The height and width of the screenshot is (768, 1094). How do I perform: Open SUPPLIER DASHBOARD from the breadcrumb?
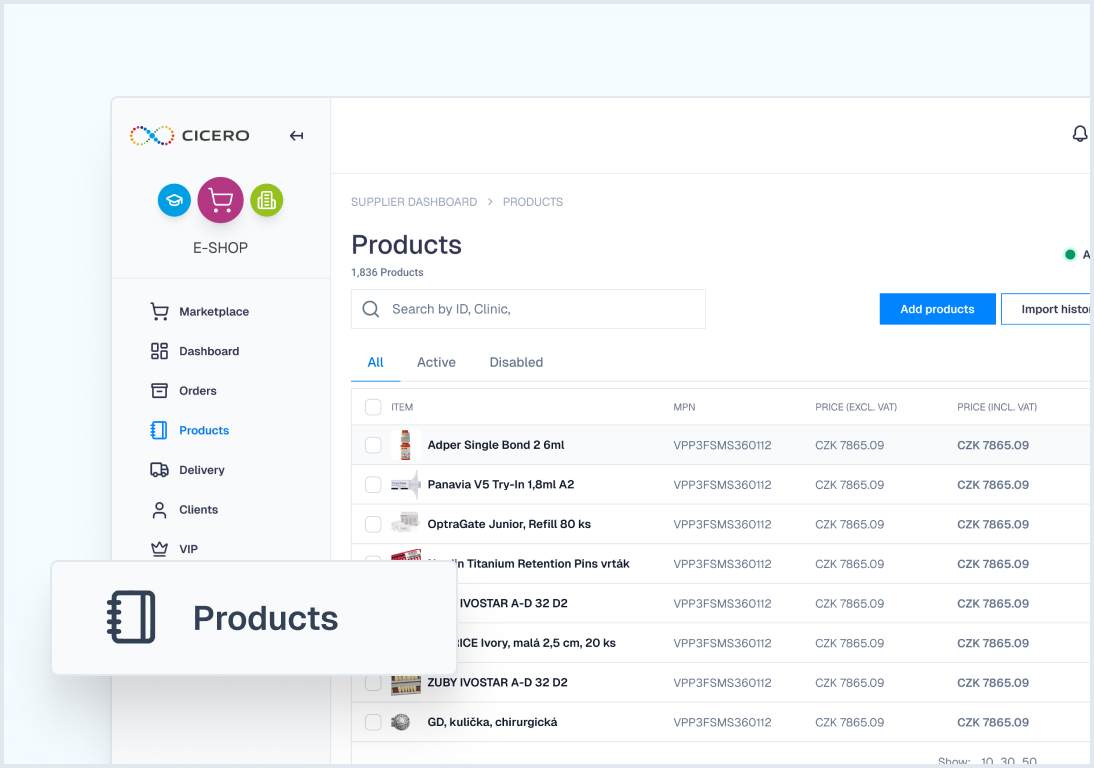[414, 201]
